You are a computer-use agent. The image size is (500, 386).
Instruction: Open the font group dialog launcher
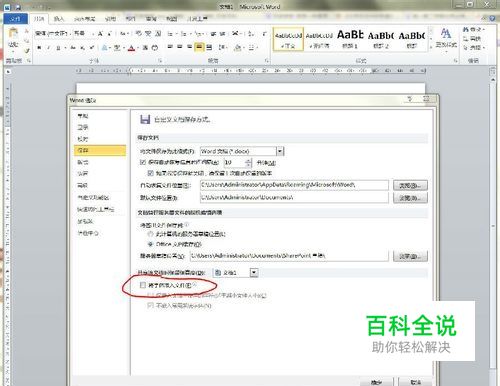point(160,61)
